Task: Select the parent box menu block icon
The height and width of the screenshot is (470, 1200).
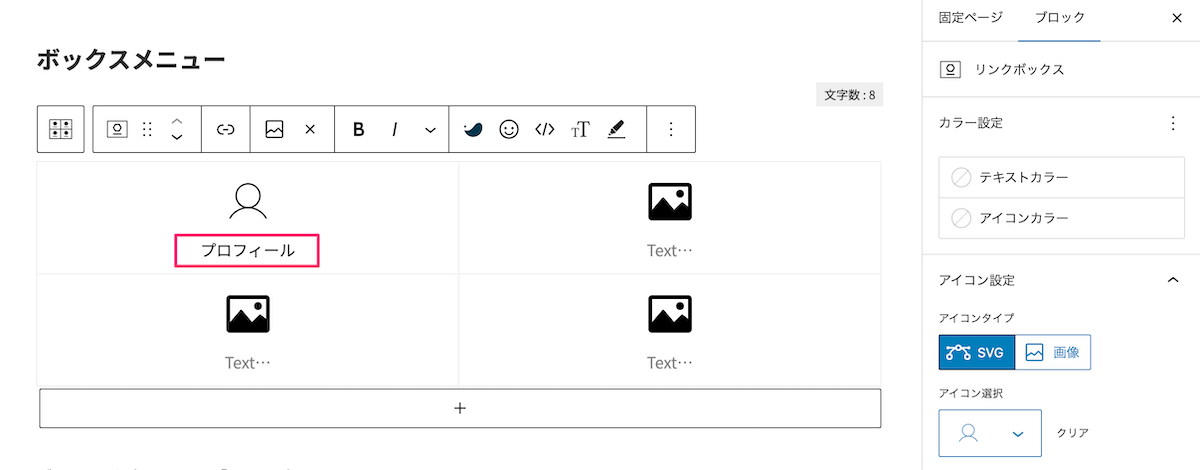Action: click(60, 129)
